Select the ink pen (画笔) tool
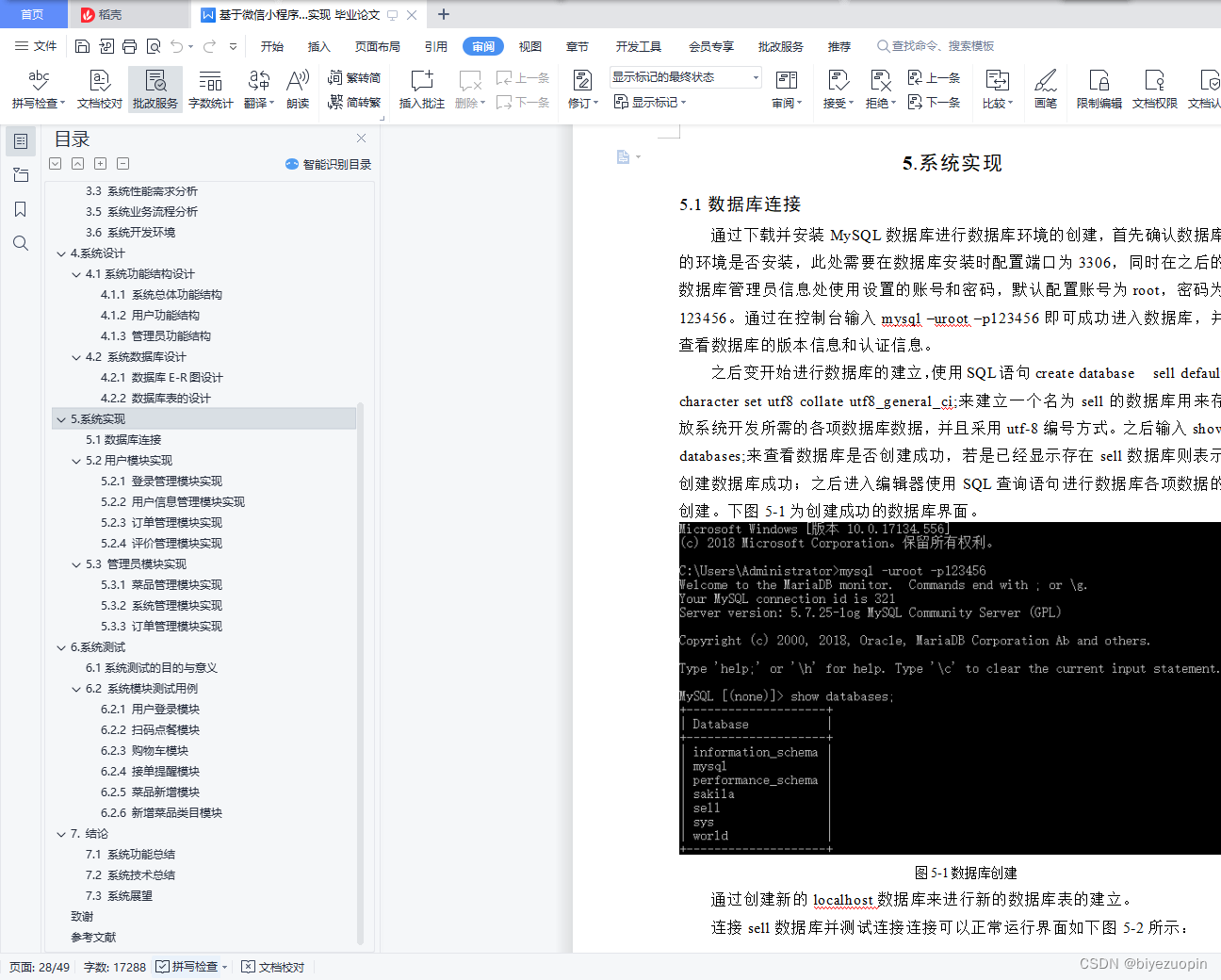This screenshot has height=980, width=1221. (1046, 90)
